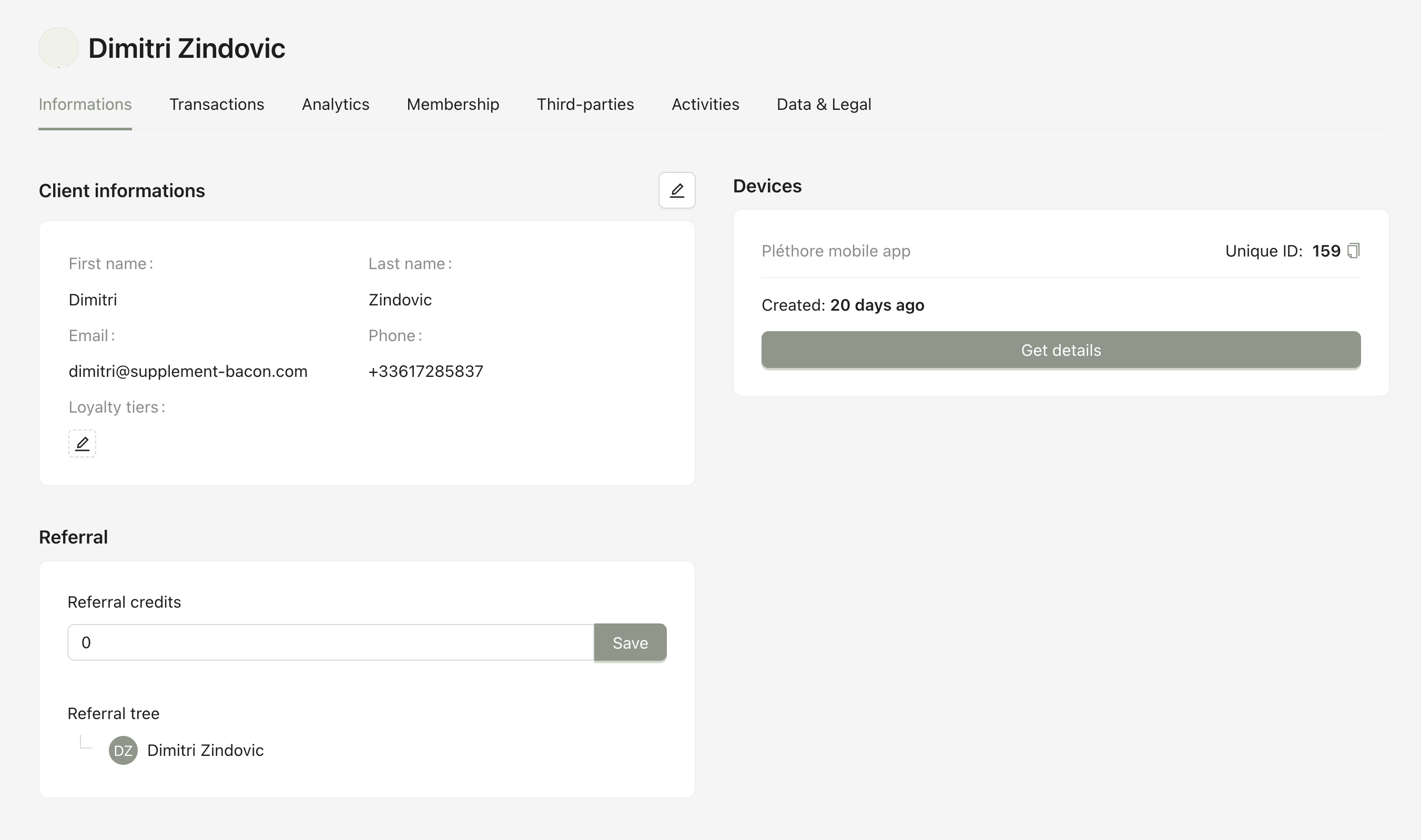
Task: Select the Third-parties tab
Action: [585, 104]
